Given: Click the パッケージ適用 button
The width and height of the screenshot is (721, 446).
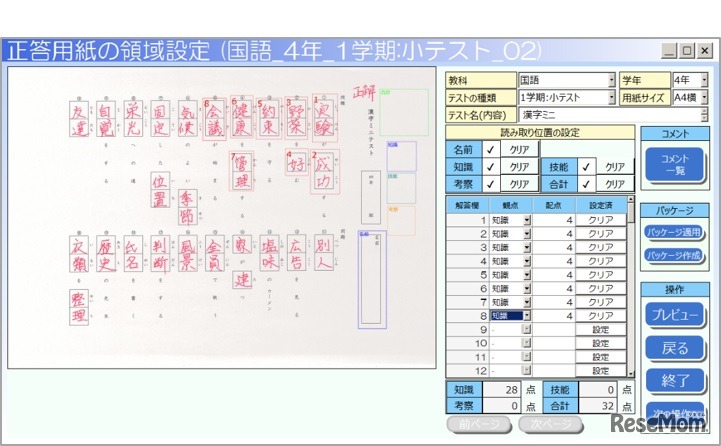Looking at the screenshot, I should click(x=674, y=232).
